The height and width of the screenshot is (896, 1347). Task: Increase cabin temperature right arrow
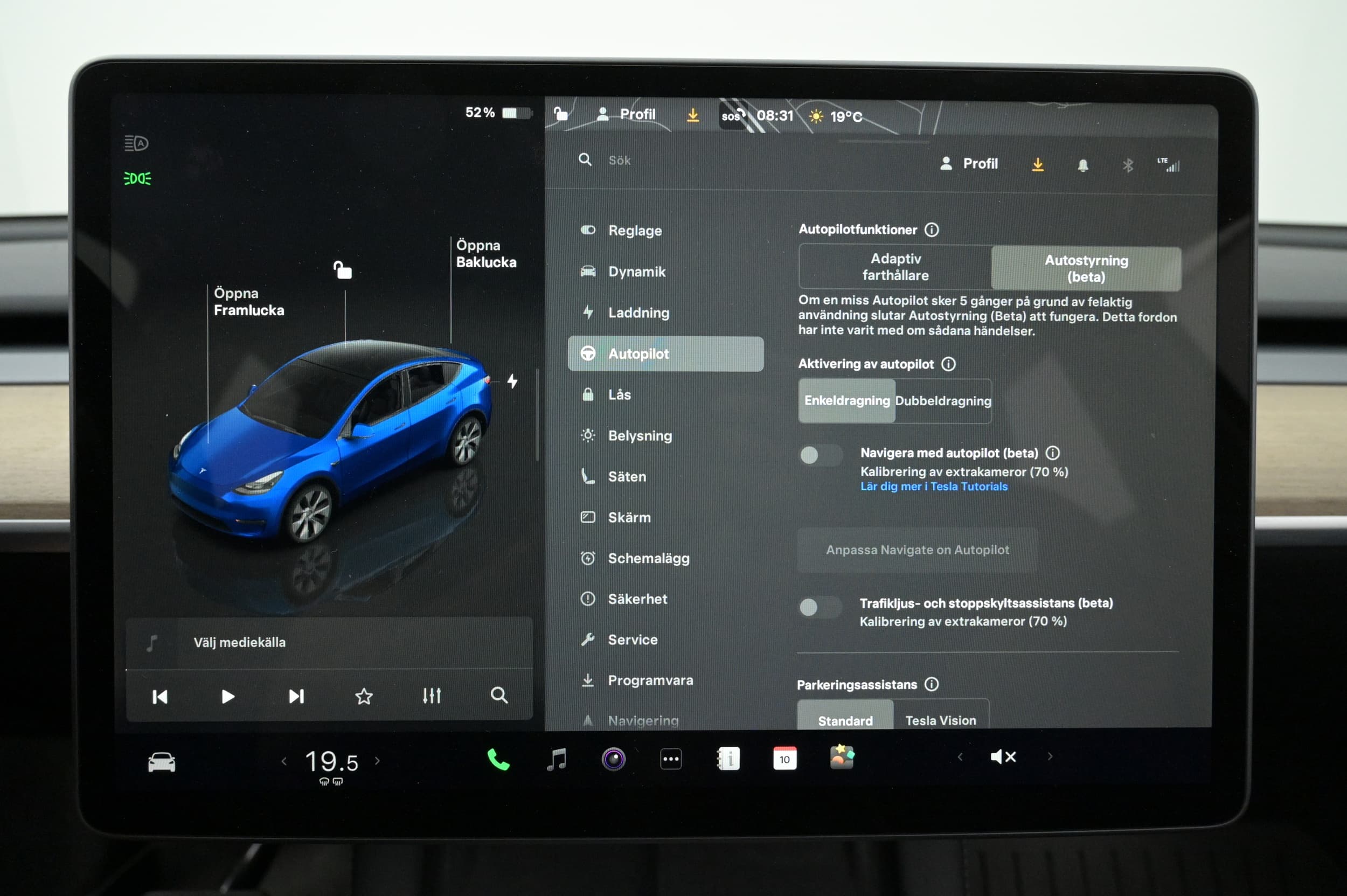377,761
